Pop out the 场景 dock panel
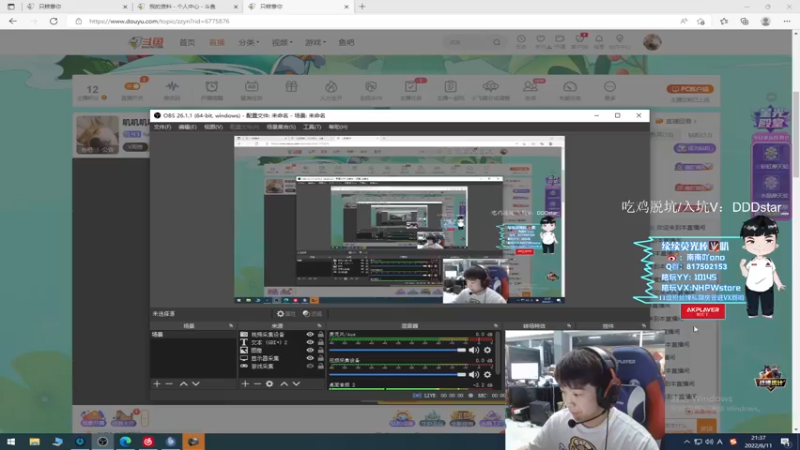 pos(231,326)
